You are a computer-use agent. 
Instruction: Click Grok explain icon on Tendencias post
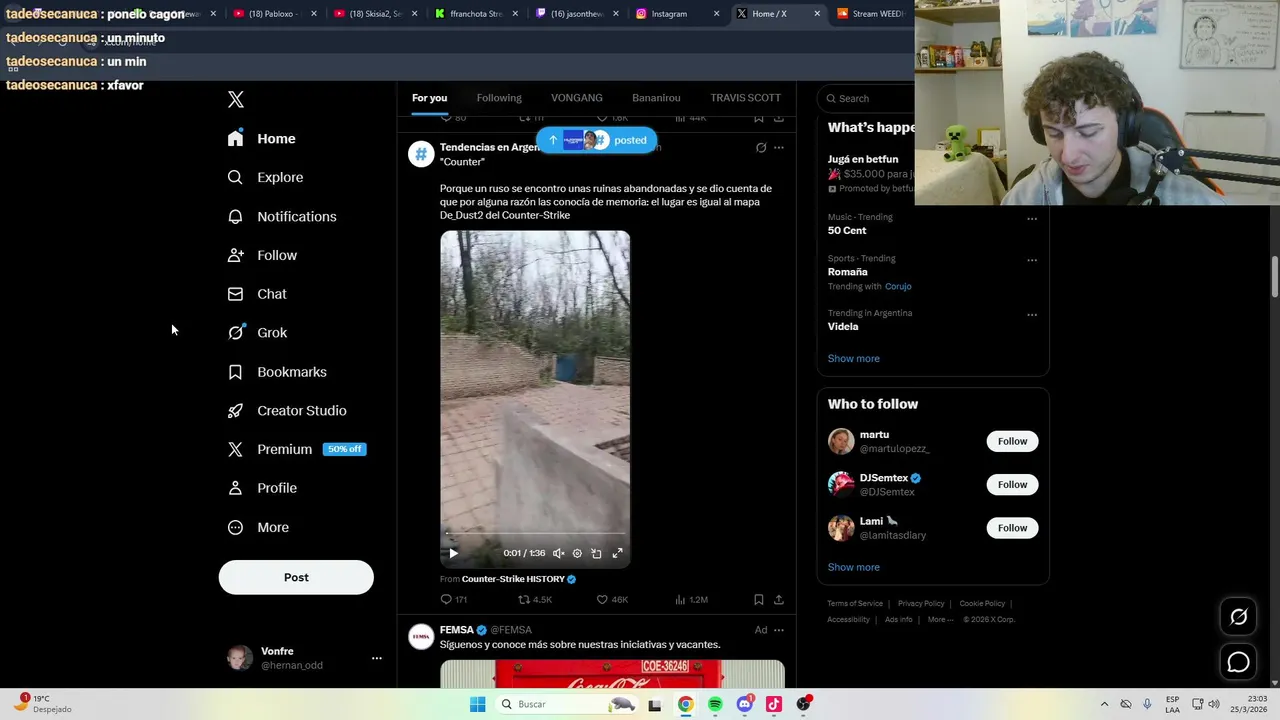tap(761, 148)
